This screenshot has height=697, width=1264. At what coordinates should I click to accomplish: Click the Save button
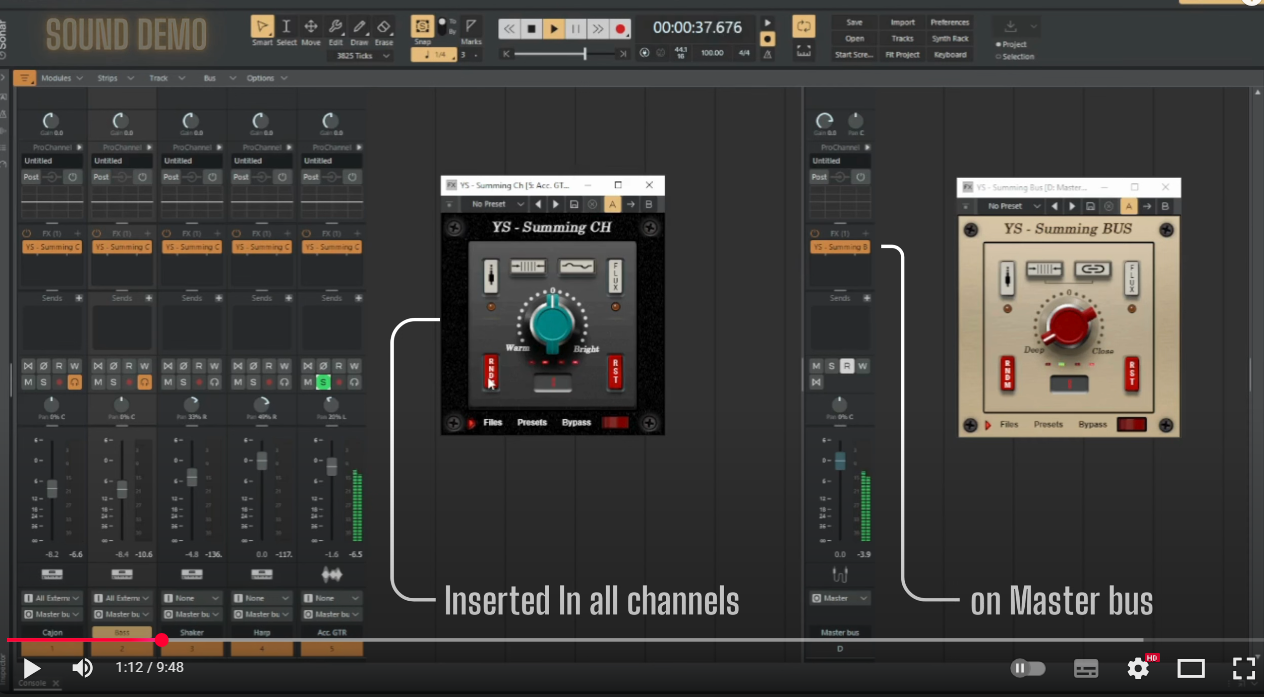click(854, 22)
